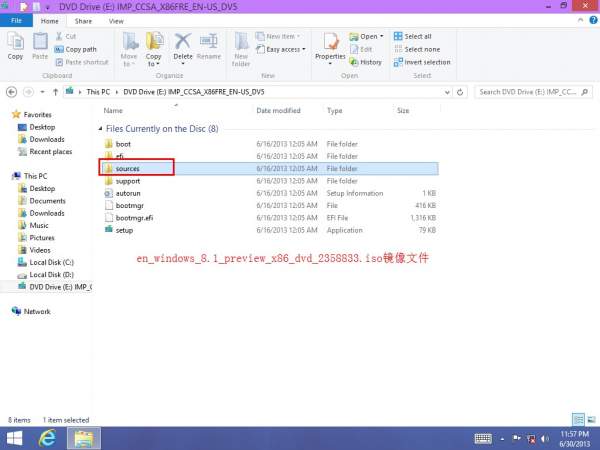Switch to large icons view in status bar
The image size is (600, 450).
(x=591, y=420)
